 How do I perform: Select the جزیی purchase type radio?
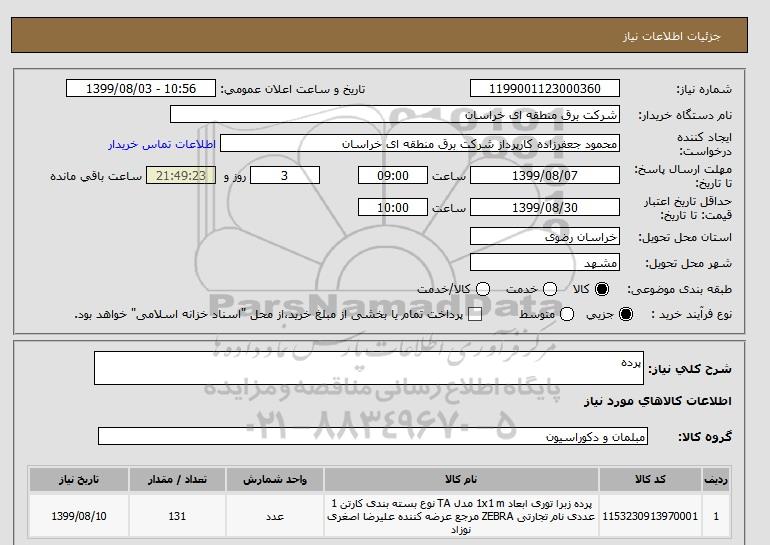pos(626,314)
